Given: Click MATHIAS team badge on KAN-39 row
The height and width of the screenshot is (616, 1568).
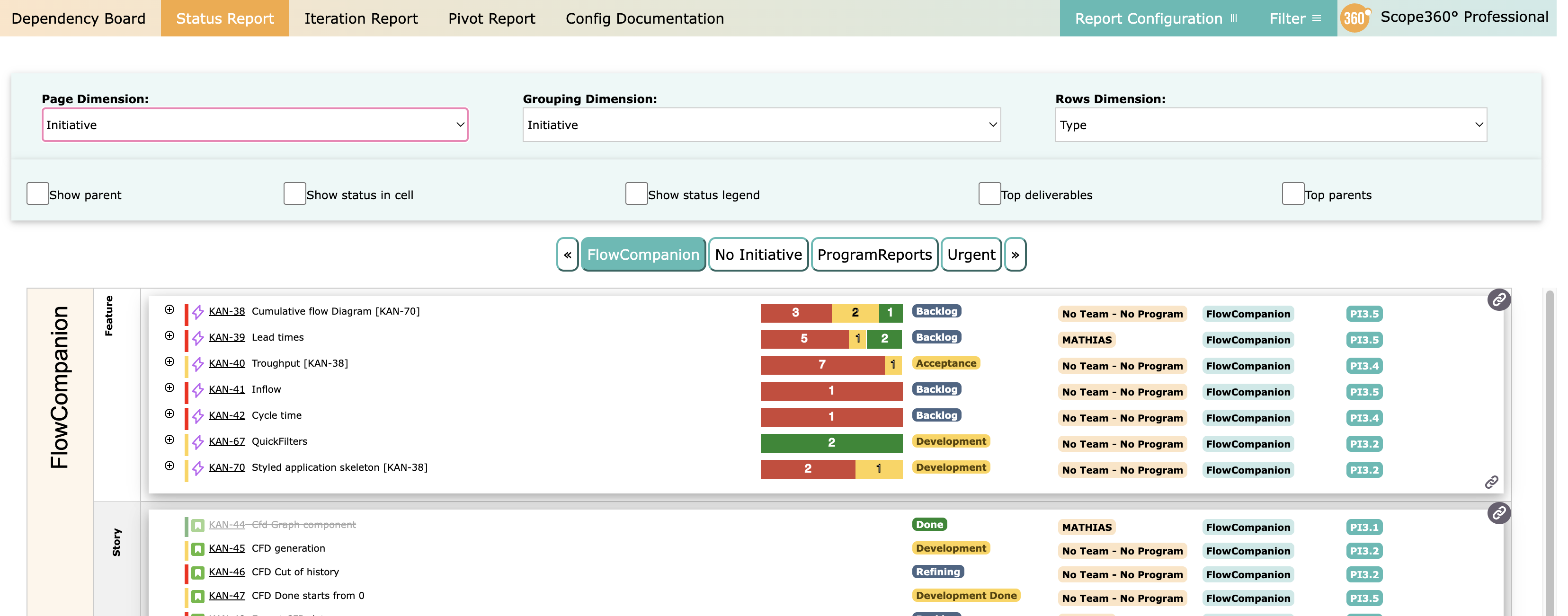Looking at the screenshot, I should pyautogui.click(x=1087, y=341).
